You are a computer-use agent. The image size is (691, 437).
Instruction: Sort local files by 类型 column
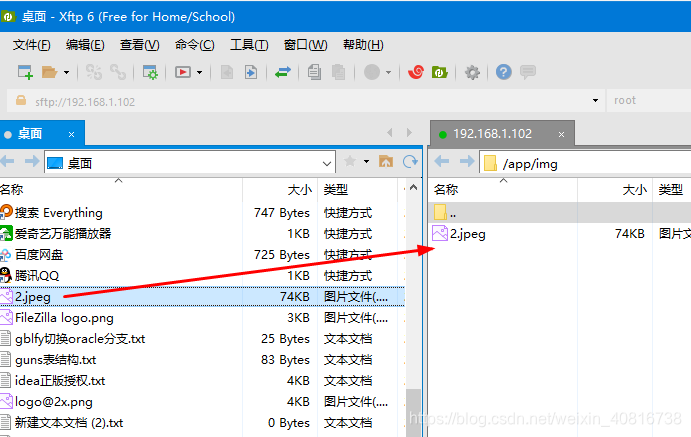click(357, 190)
